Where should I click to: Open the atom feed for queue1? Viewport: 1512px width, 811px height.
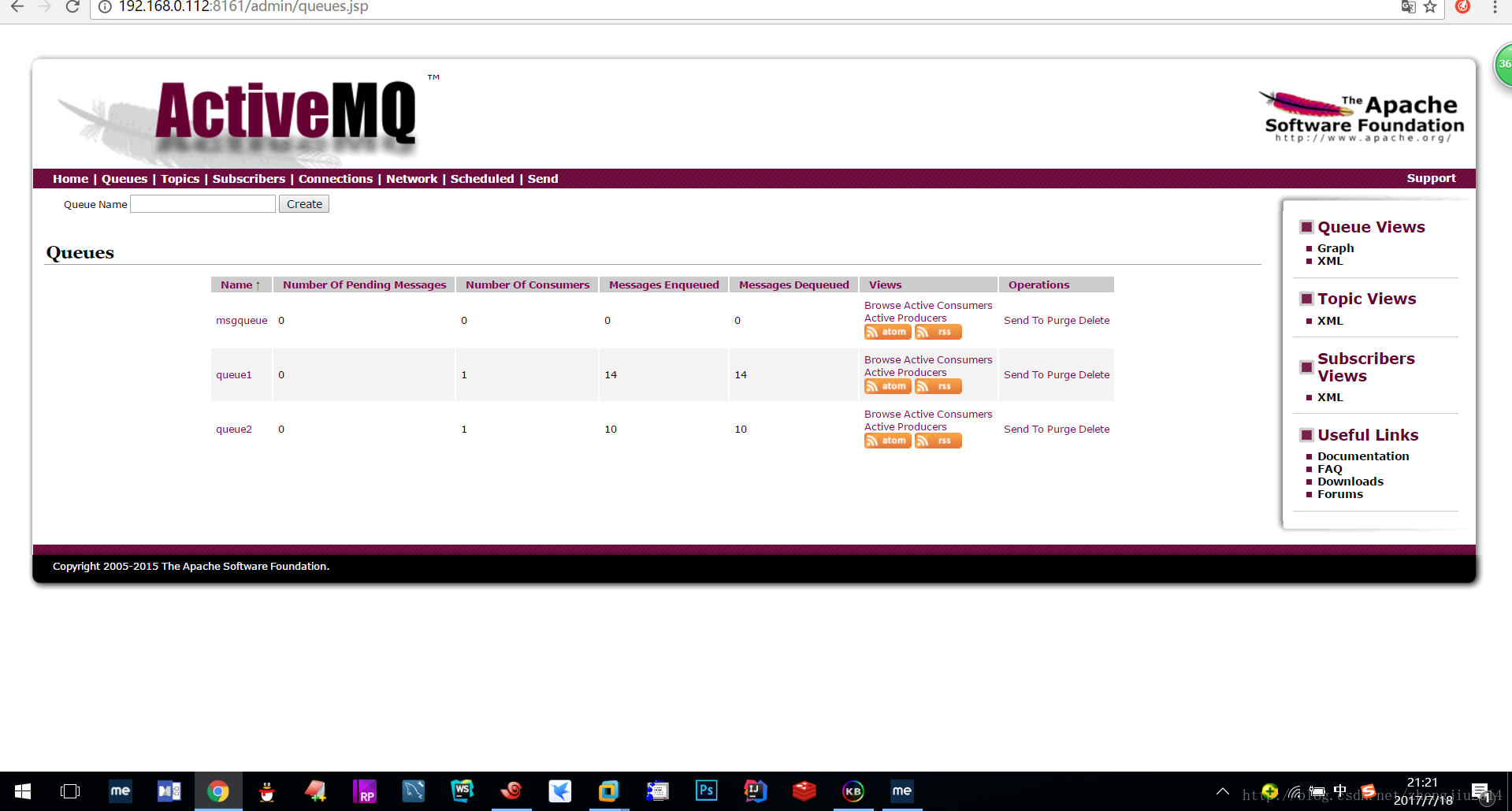pos(887,386)
